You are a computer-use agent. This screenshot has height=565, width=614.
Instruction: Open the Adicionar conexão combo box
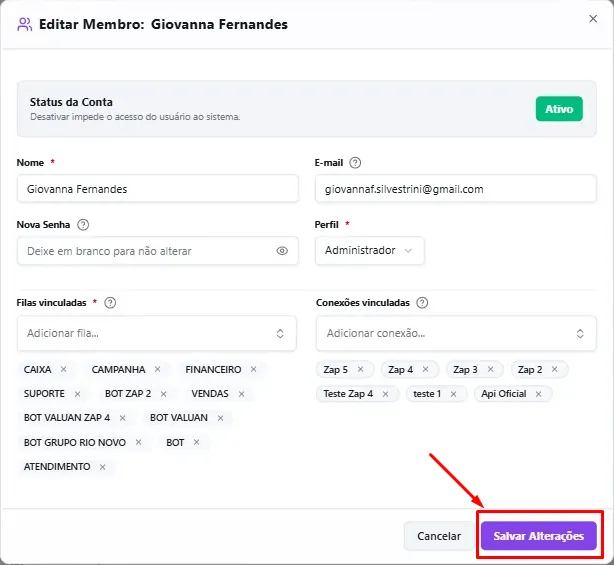click(456, 333)
